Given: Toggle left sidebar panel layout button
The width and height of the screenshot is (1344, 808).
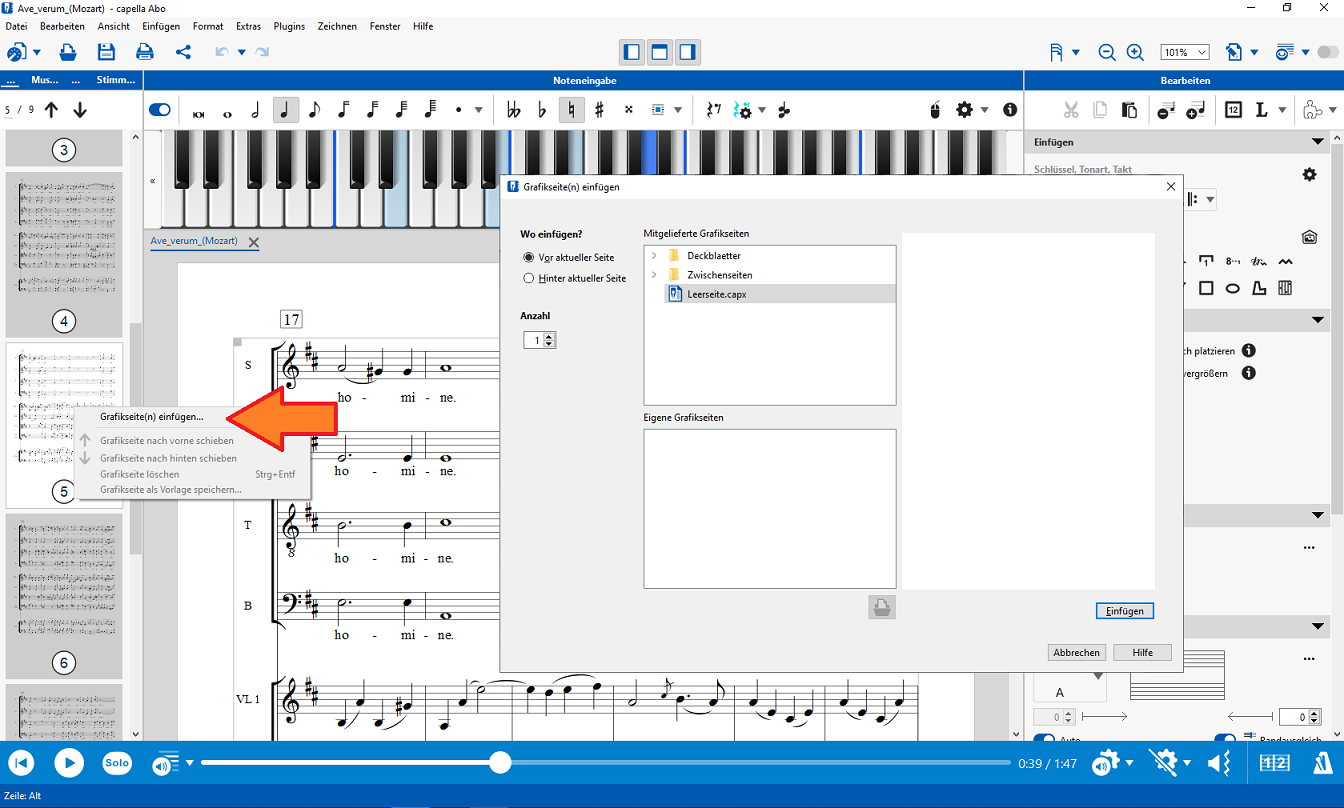Looking at the screenshot, I should click(631, 52).
